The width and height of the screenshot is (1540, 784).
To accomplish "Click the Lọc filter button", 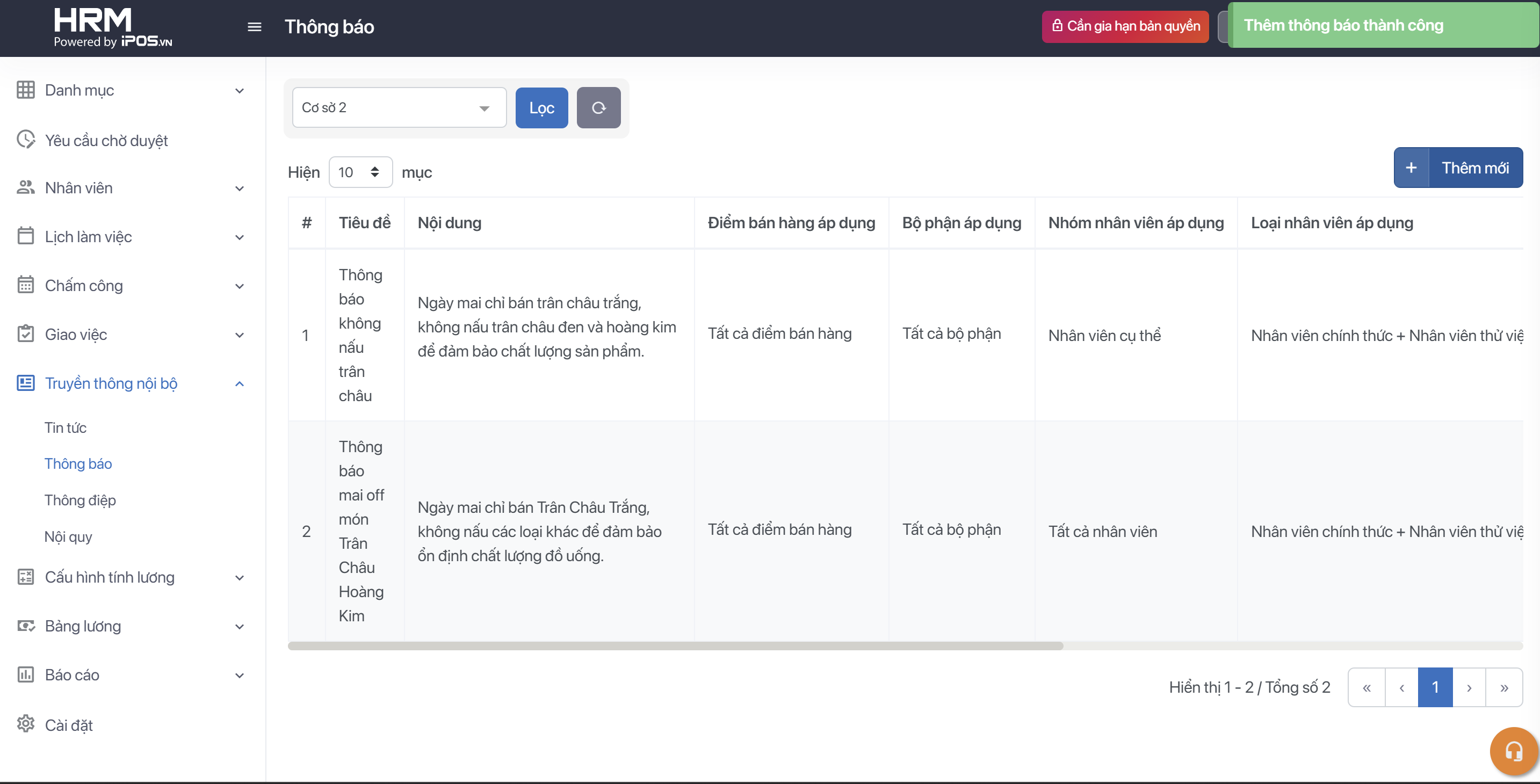I will click(x=541, y=107).
